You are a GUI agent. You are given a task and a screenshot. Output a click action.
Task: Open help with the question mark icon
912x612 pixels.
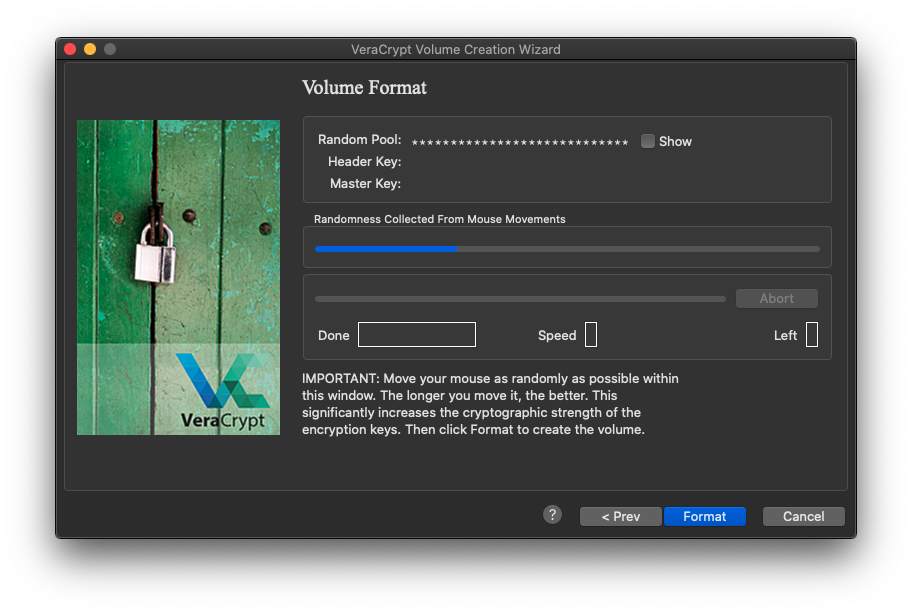point(552,514)
